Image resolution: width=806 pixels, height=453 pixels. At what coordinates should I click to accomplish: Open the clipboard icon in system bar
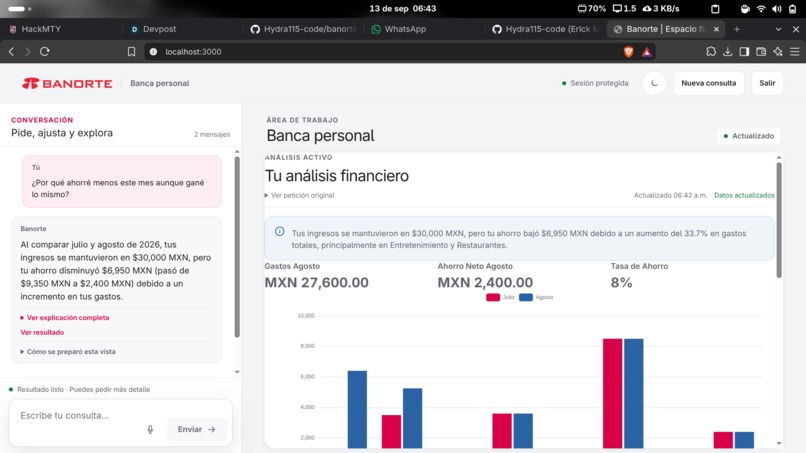tap(715, 9)
